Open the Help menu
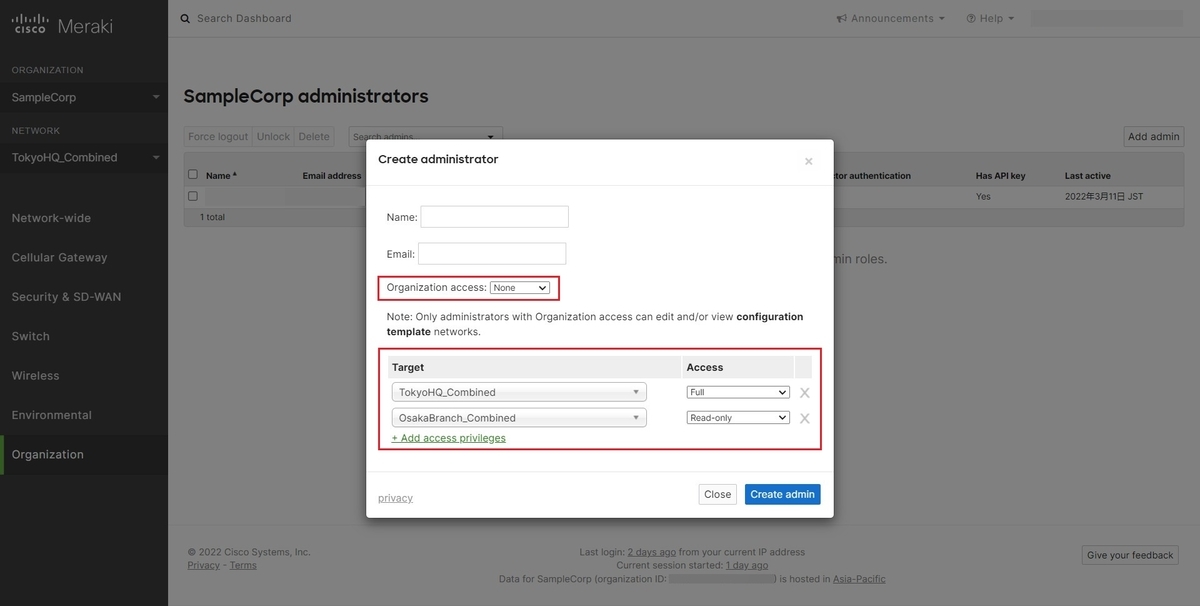 [x=990, y=18]
